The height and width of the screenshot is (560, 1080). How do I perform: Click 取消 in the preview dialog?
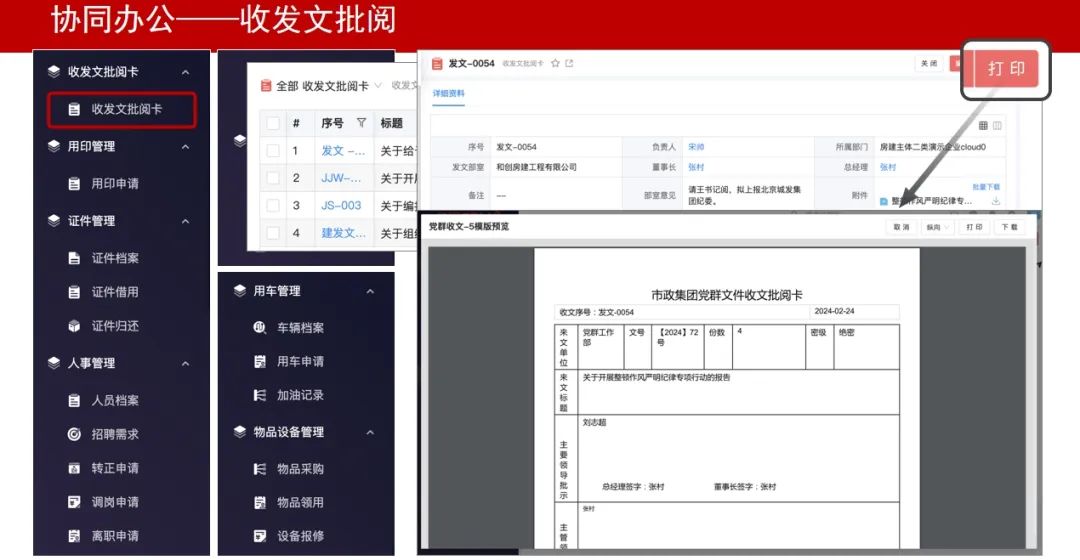[901, 227]
